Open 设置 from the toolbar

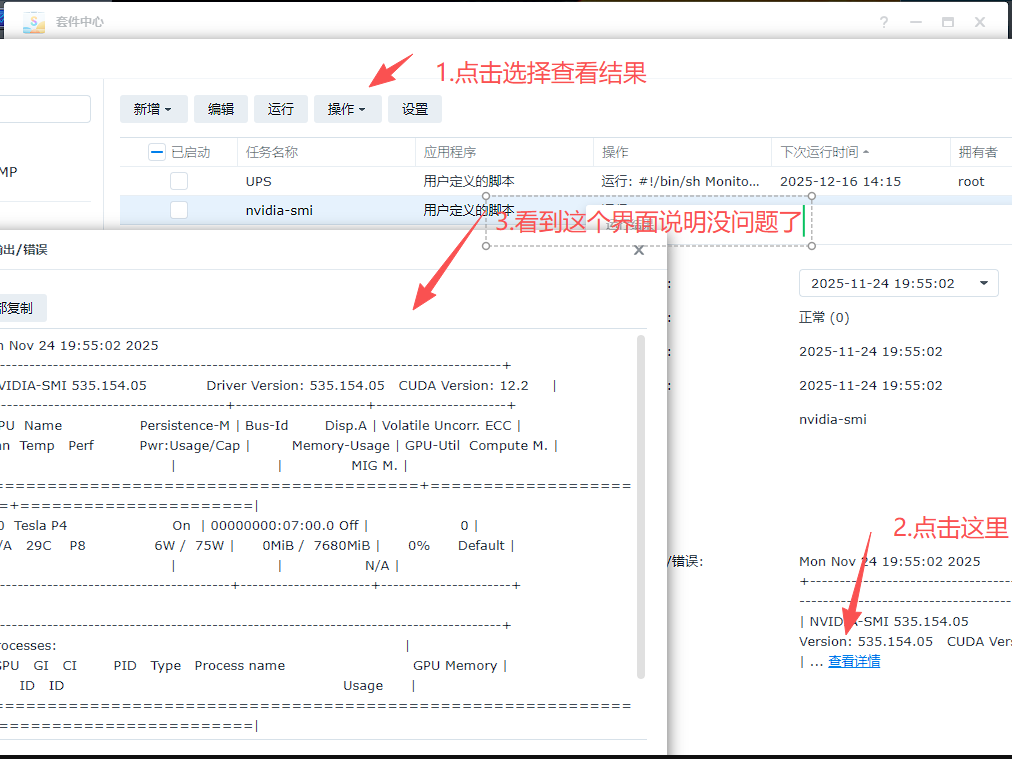415,109
